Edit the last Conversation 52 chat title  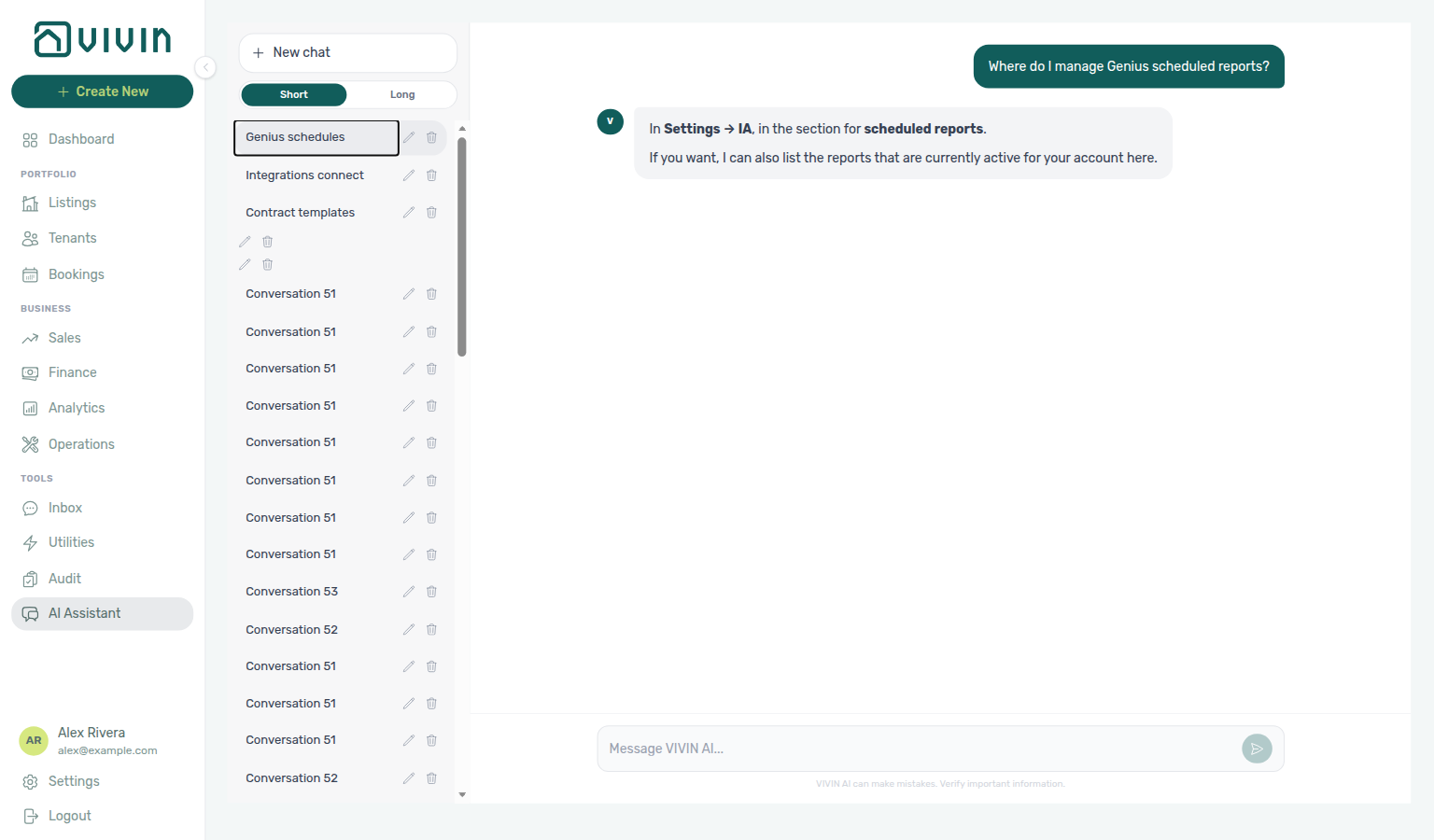(x=409, y=778)
